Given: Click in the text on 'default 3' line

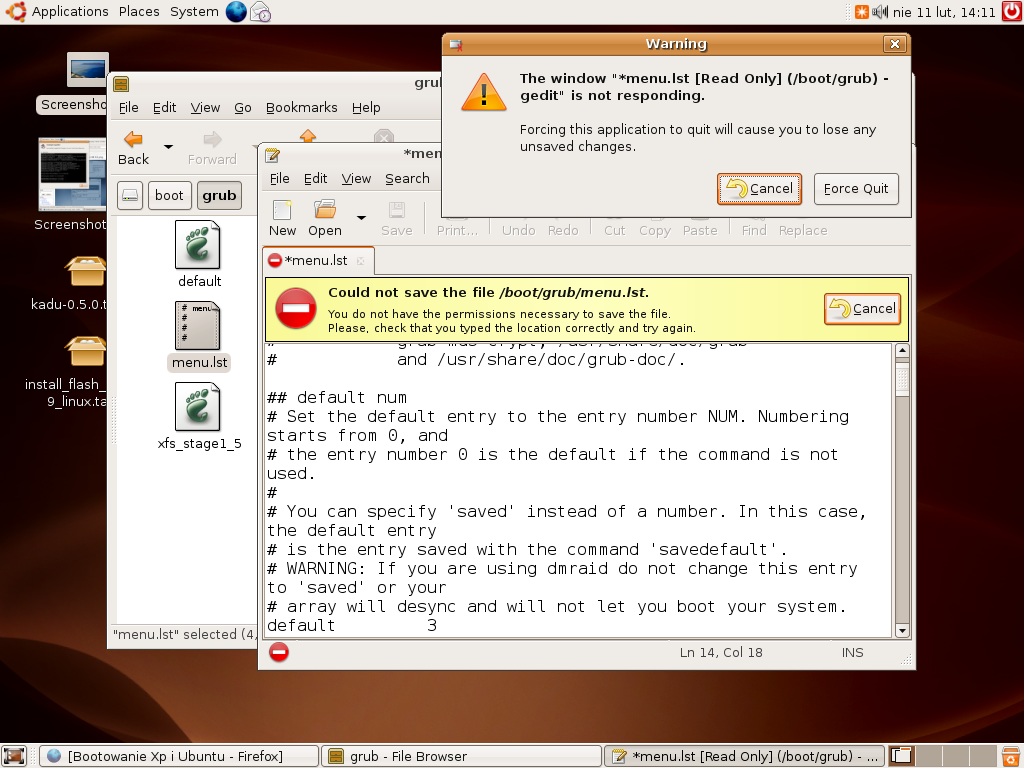Looking at the screenshot, I should [352, 625].
